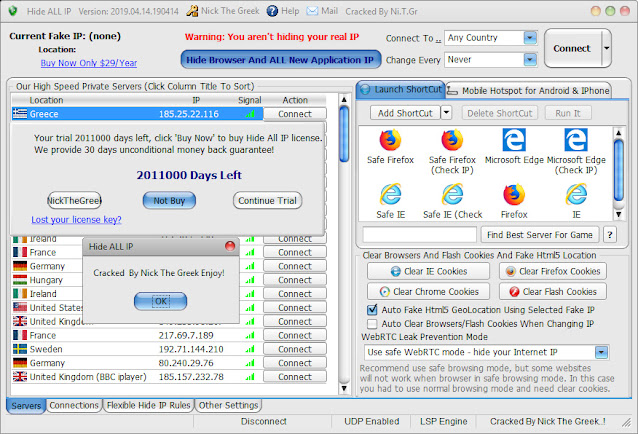Click the shortcuts panel scroll up arrow
This screenshot has width=638, height=434.
[x=618, y=133]
